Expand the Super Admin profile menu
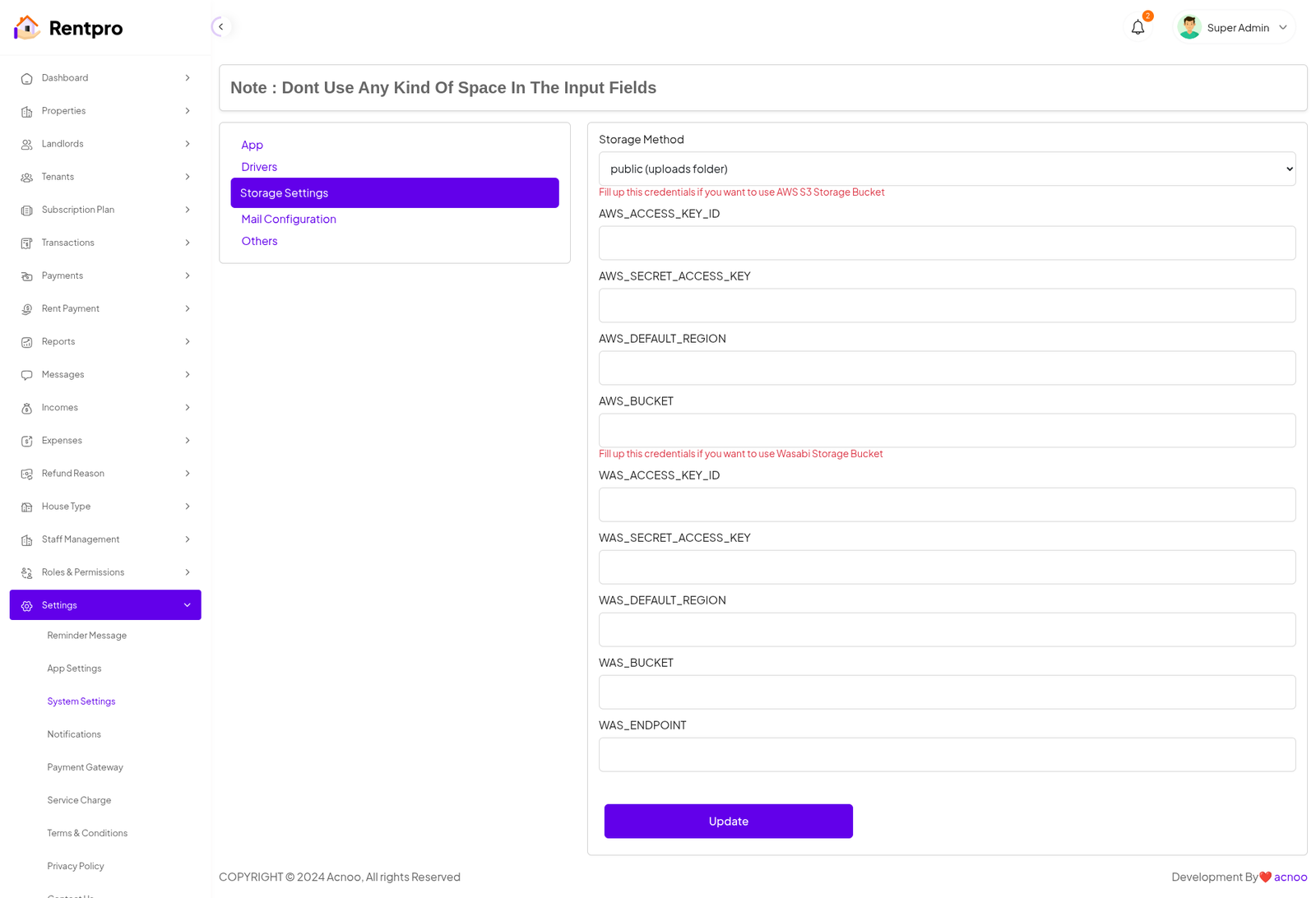The height and width of the screenshot is (898, 1316). (1282, 28)
